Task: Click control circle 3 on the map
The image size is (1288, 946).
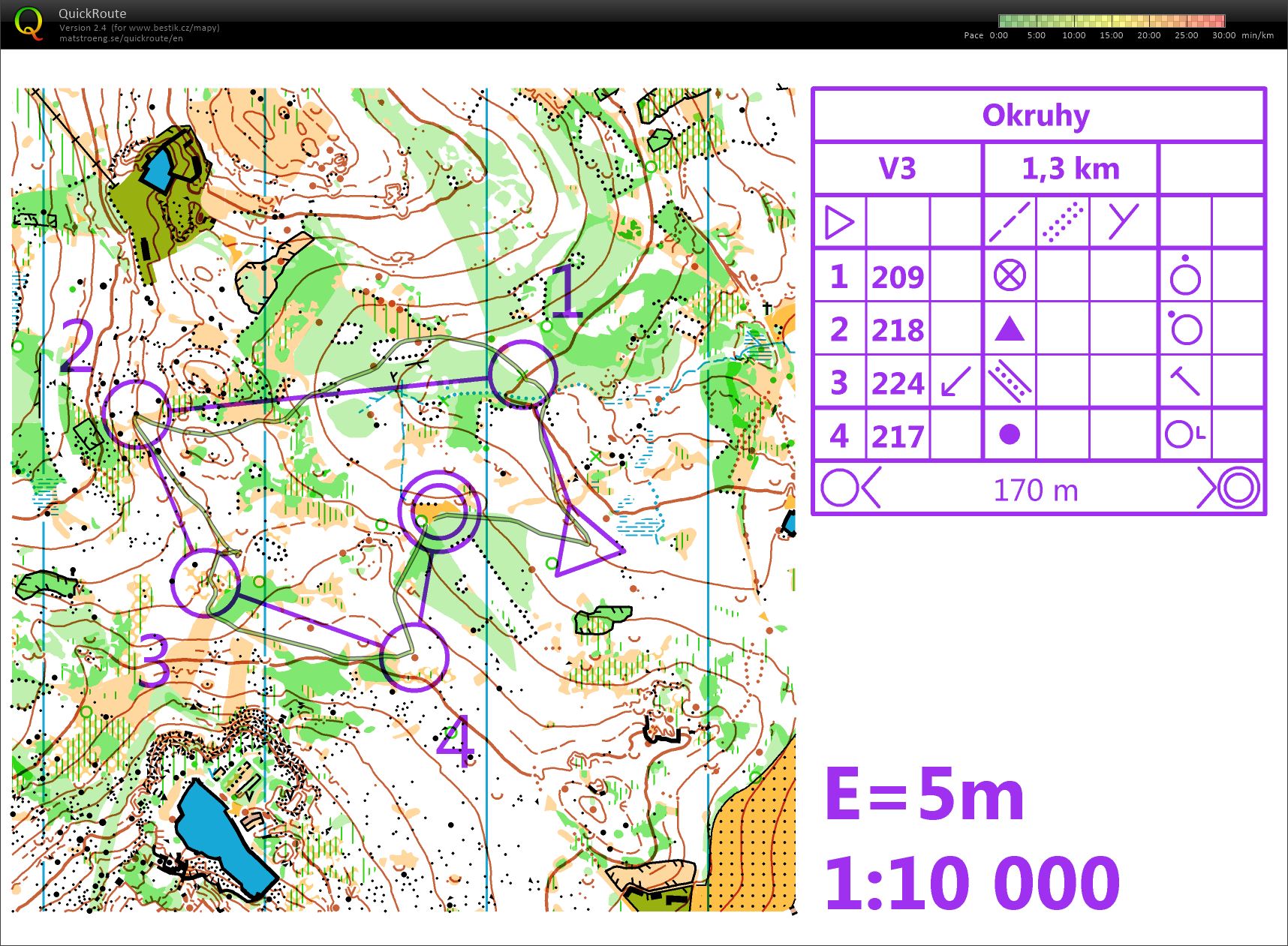Action: click(x=205, y=582)
